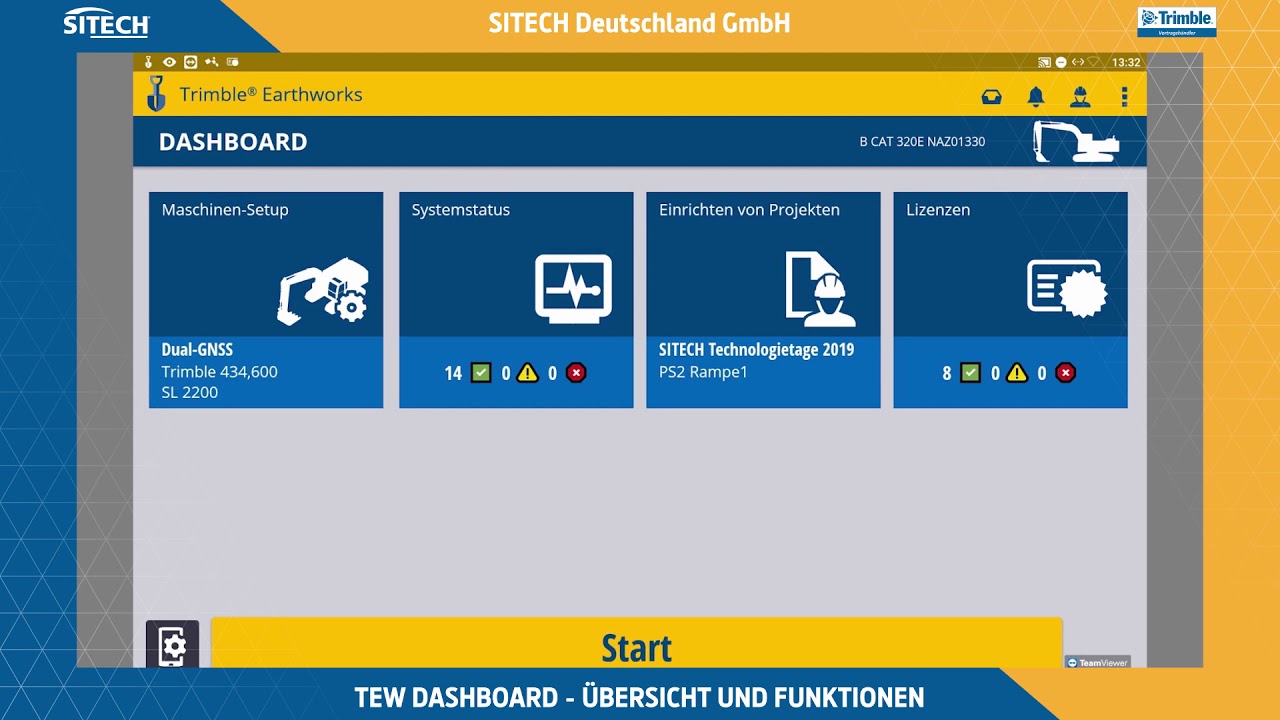
Task: Open the Einrichten von Projekten tile
Action: (x=763, y=300)
